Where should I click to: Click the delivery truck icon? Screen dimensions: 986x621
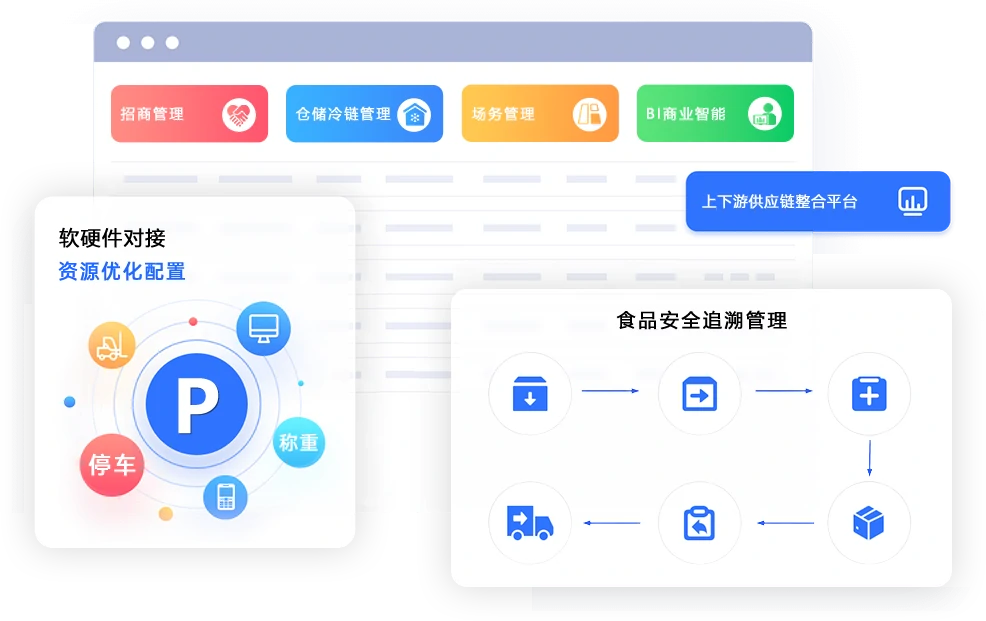pyautogui.click(x=530, y=522)
